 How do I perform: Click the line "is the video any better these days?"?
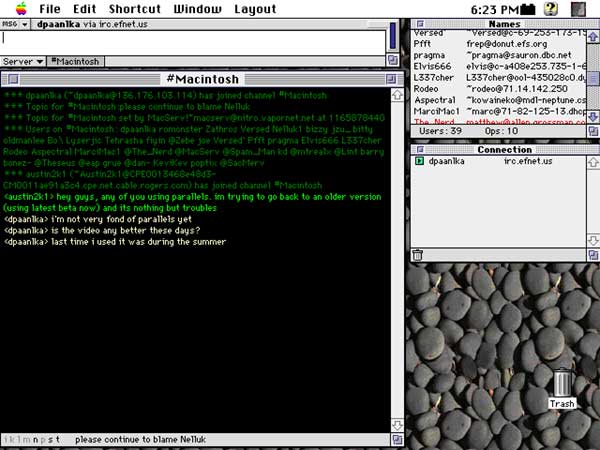[102, 230]
